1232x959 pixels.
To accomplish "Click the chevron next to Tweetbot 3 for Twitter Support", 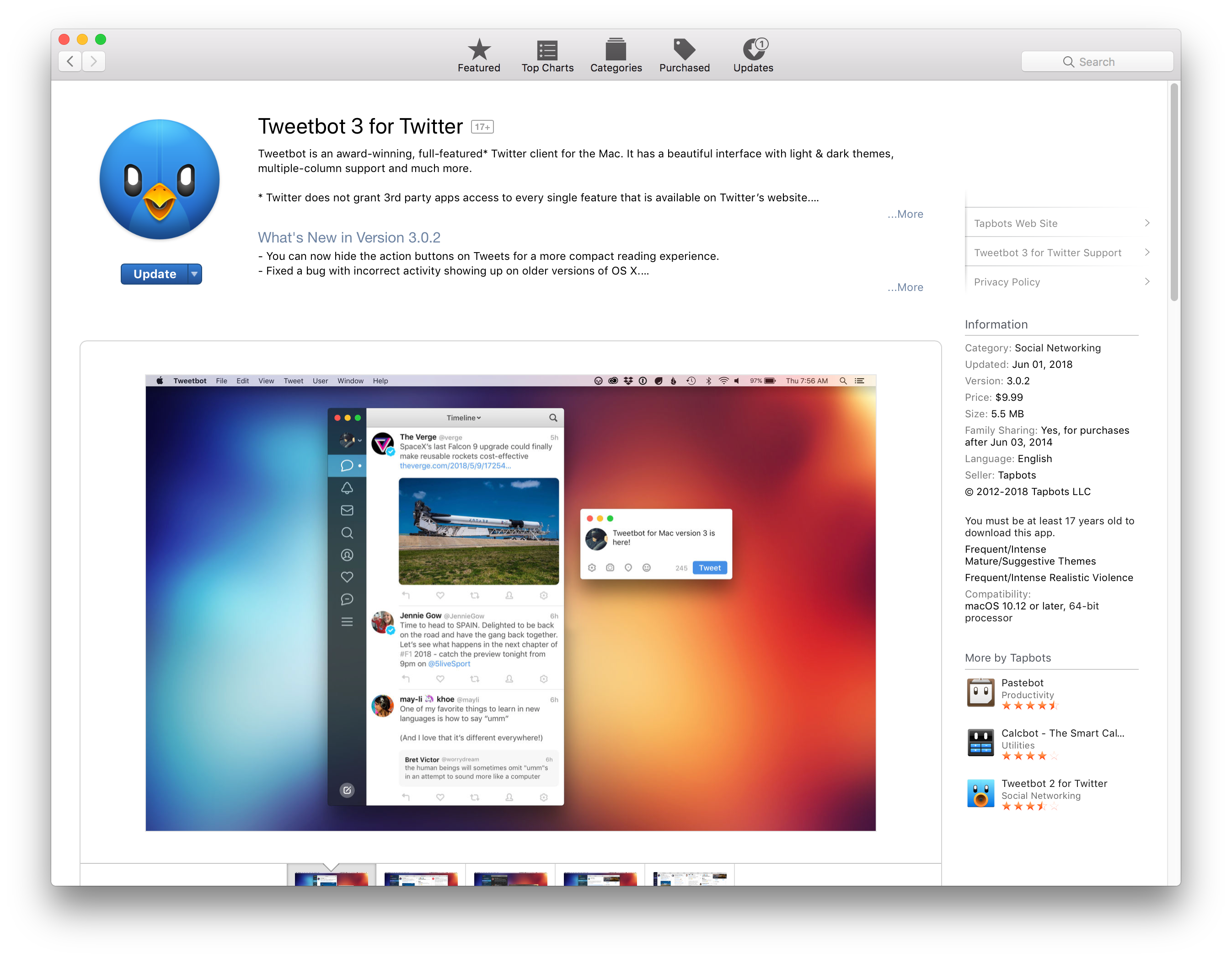I will coord(1147,252).
